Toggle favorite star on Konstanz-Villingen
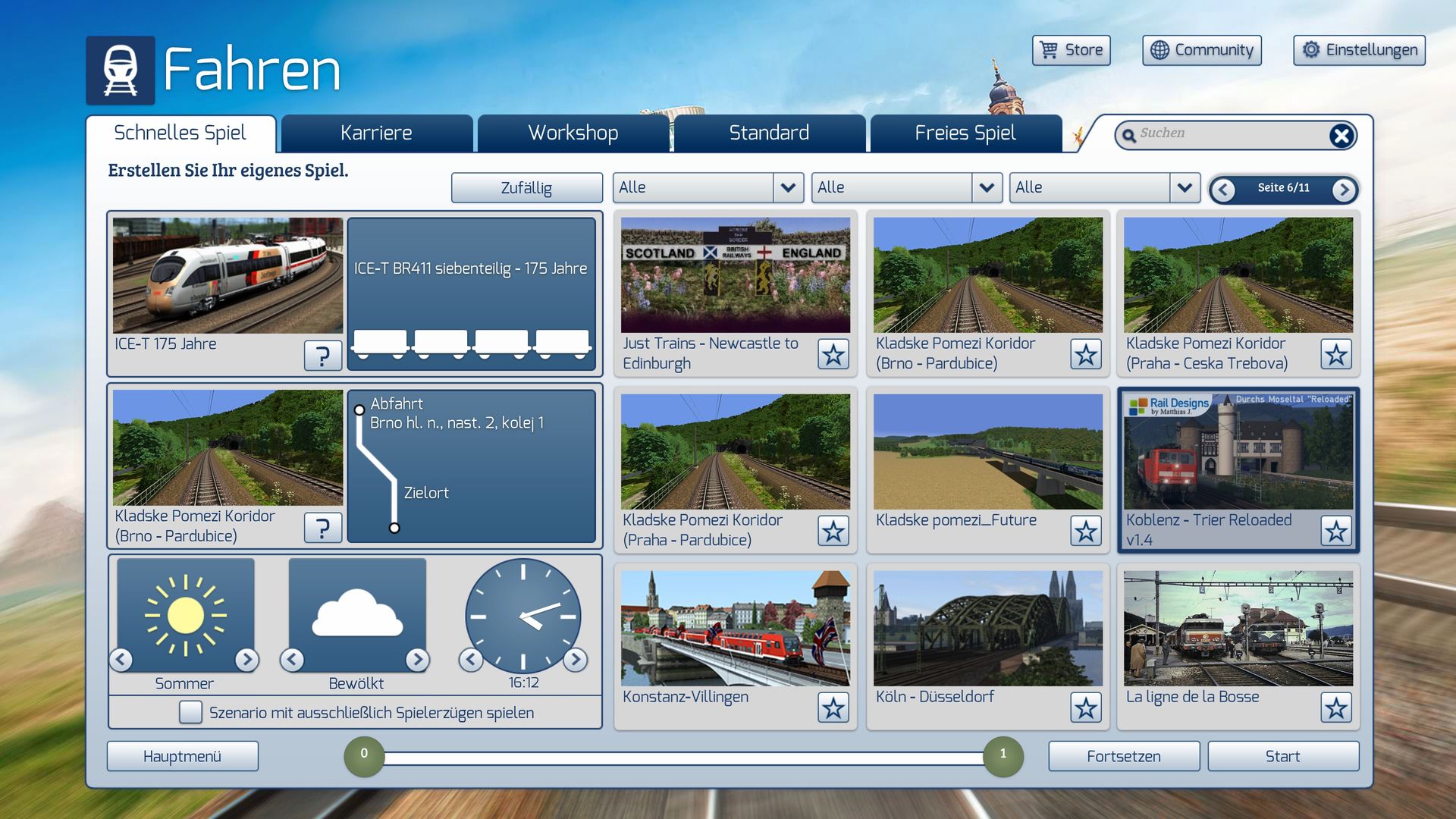This screenshot has height=819, width=1456. point(833,708)
